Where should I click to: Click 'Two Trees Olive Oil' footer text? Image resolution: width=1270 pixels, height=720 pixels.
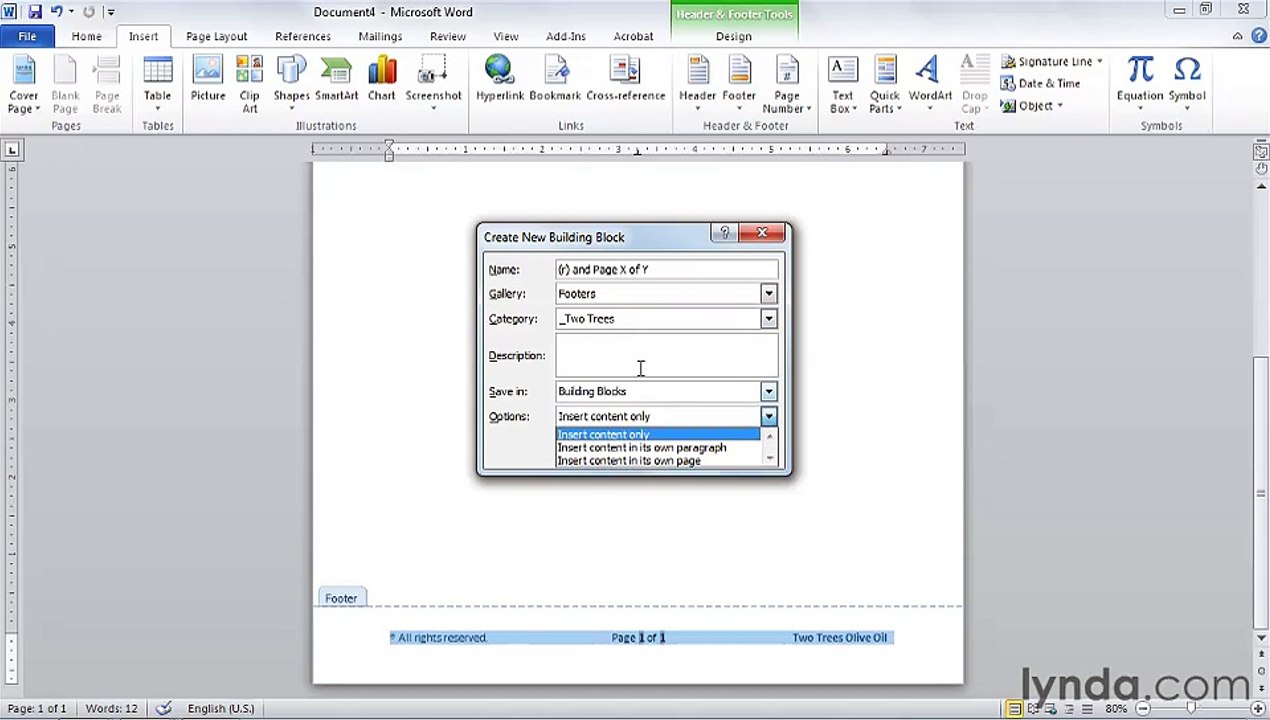point(839,637)
